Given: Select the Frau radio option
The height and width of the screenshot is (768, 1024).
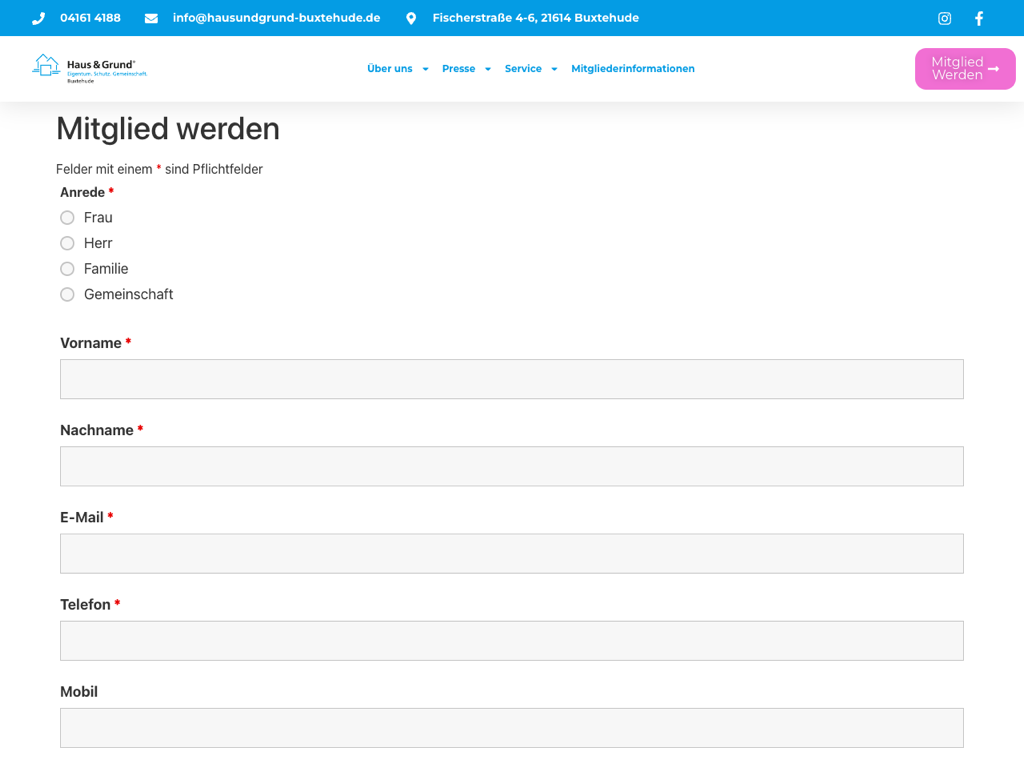Looking at the screenshot, I should tap(67, 217).
